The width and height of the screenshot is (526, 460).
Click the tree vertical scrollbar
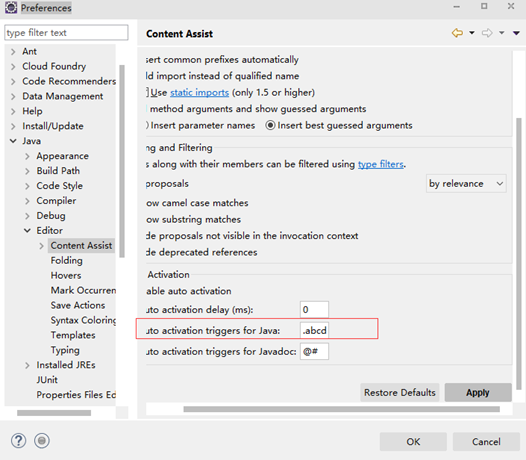(x=122, y=161)
